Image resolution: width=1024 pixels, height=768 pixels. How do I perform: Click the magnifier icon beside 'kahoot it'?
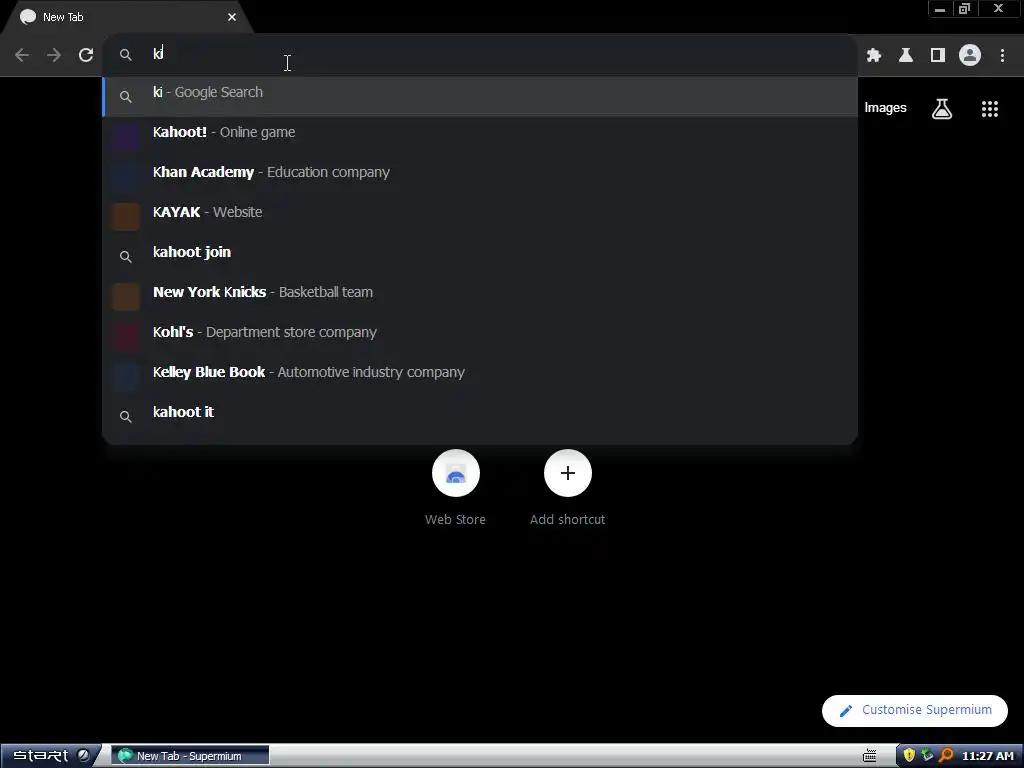coord(125,417)
